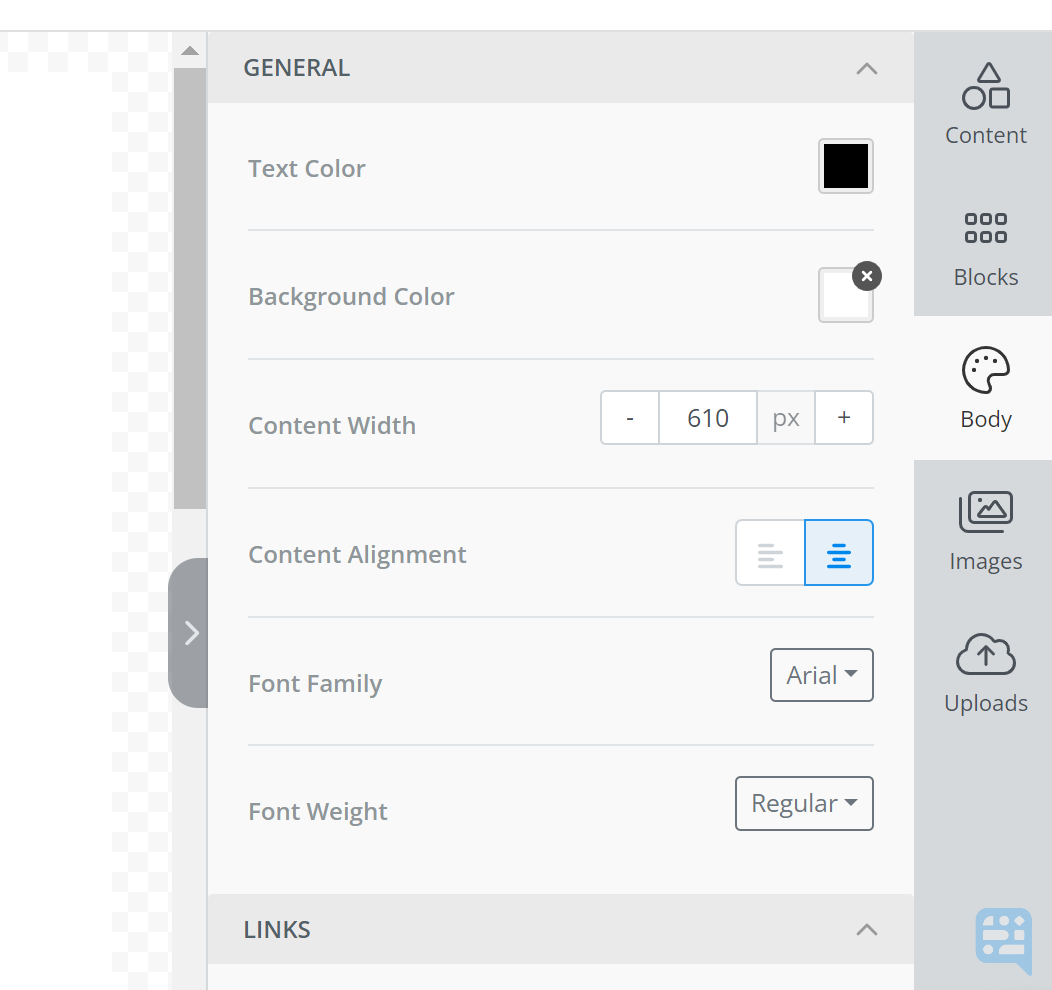Switch to the GENERAL settings section

(x=296, y=67)
